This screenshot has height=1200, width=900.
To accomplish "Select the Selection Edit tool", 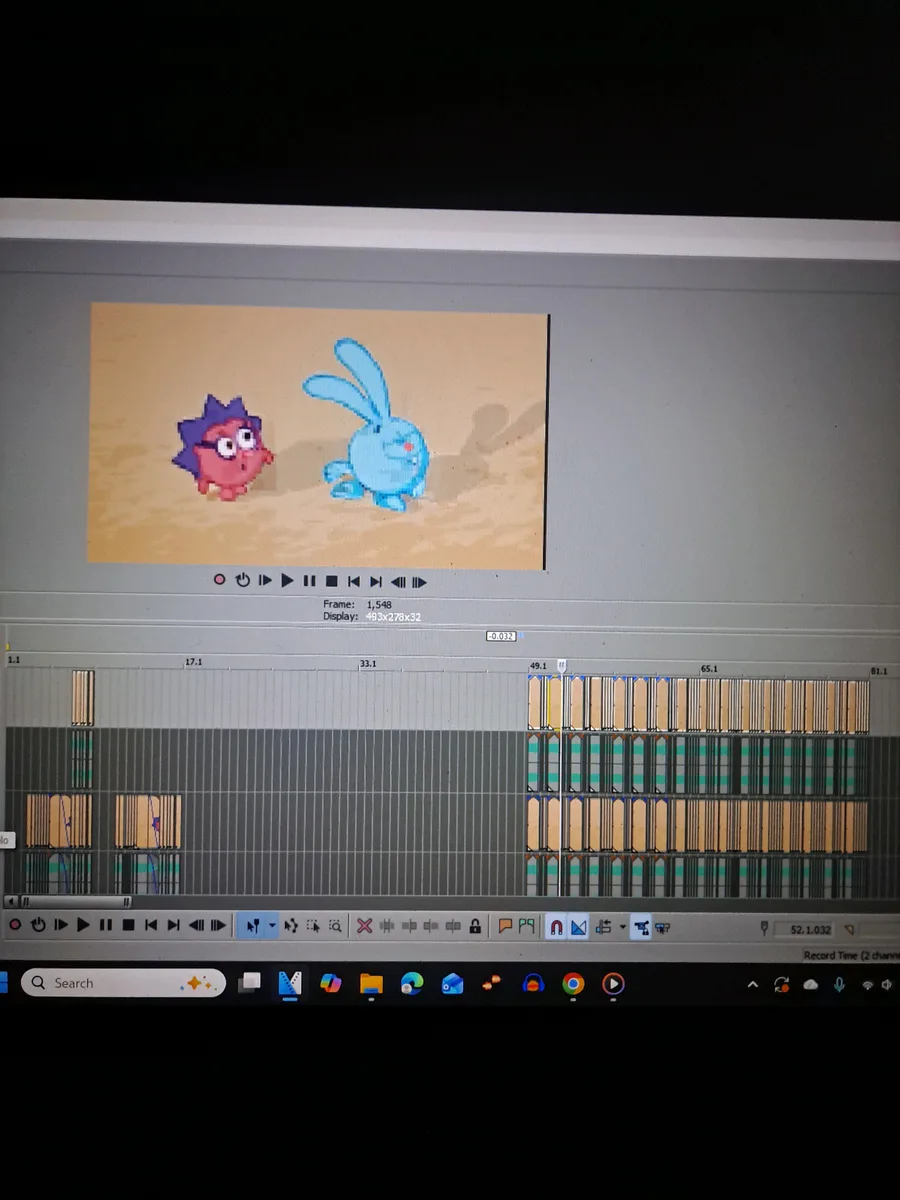I will coord(313,925).
